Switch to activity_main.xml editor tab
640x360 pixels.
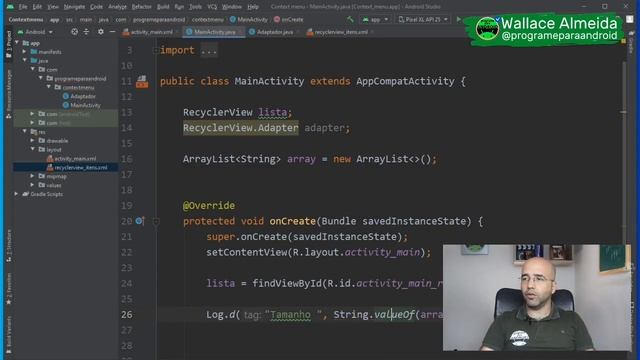pyautogui.click(x=151, y=32)
